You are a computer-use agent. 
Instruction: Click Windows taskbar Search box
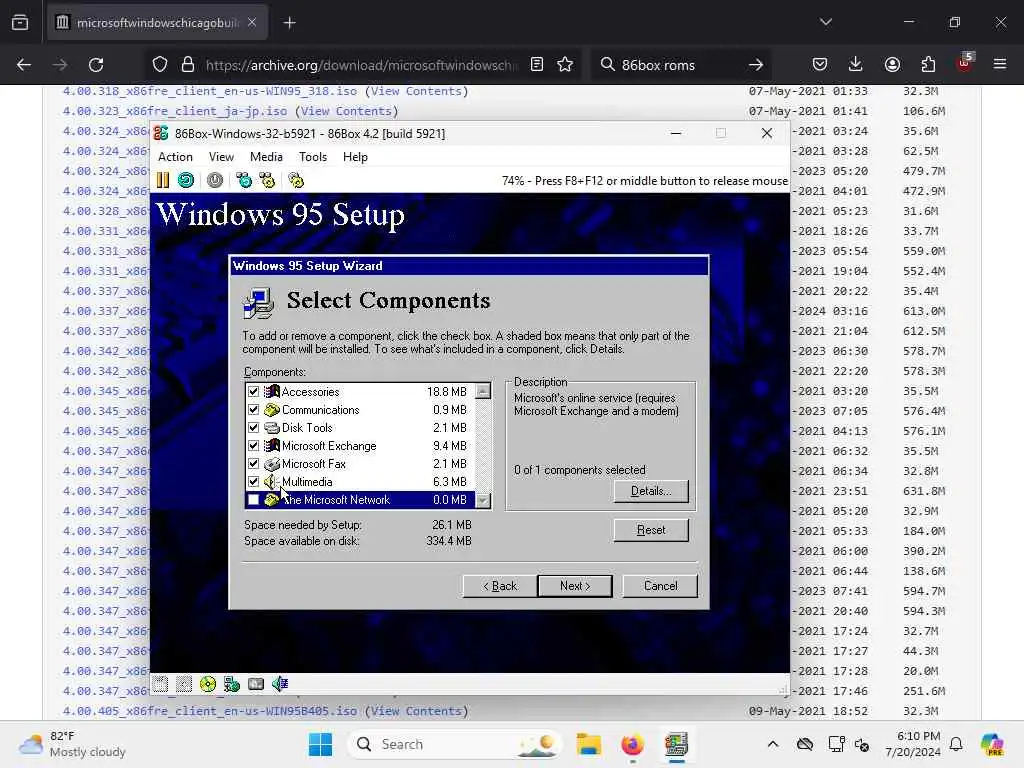[x=455, y=744]
